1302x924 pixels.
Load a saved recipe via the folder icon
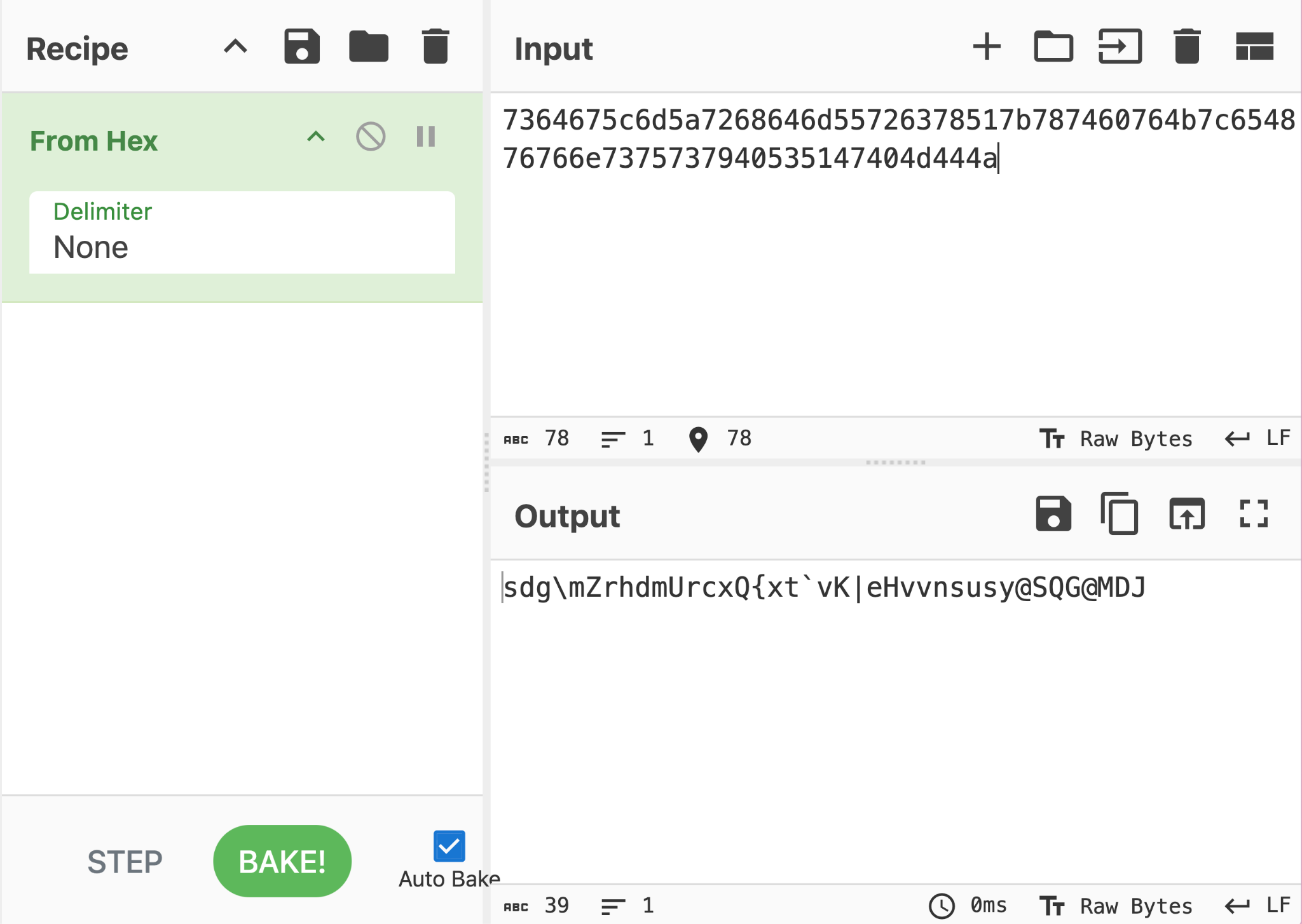[x=369, y=47]
